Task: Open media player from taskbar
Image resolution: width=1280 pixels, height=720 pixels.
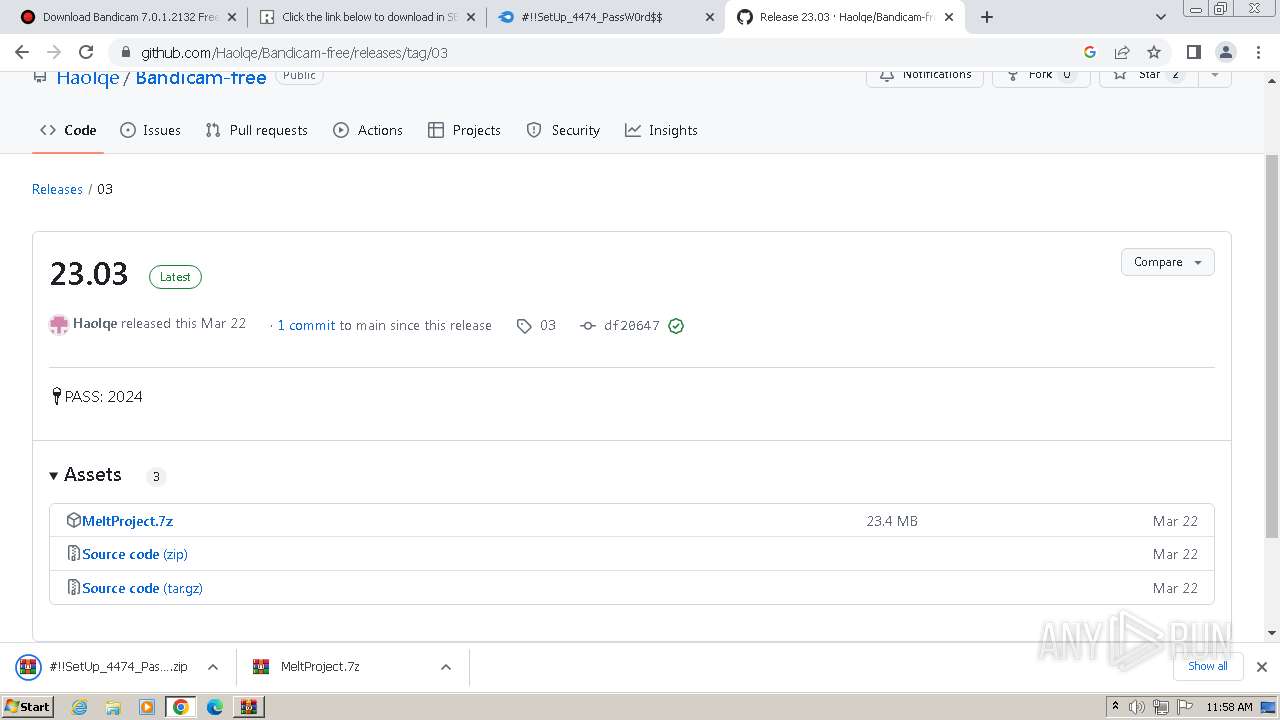Action: 147,707
